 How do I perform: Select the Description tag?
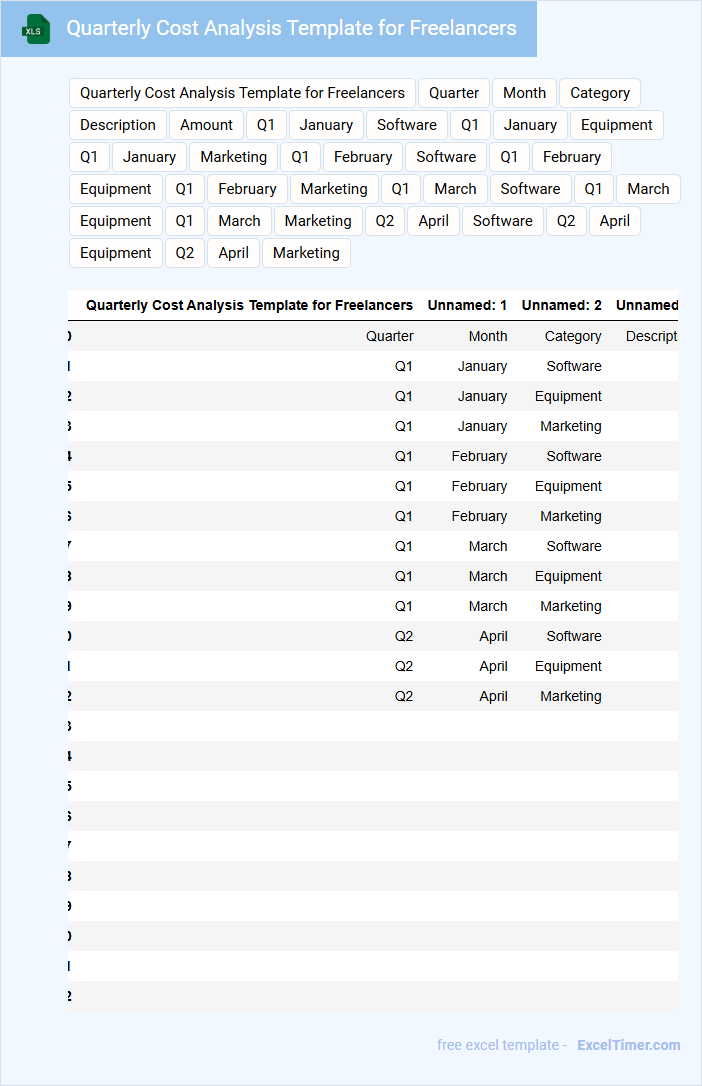(x=118, y=125)
